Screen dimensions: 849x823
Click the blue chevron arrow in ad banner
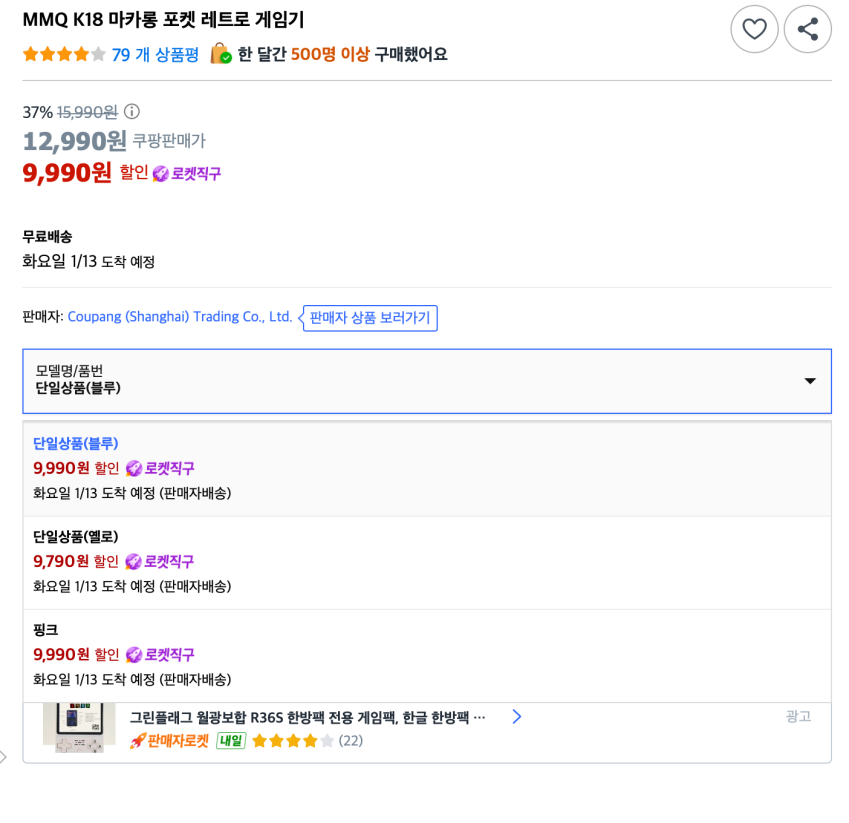pyautogui.click(x=517, y=716)
